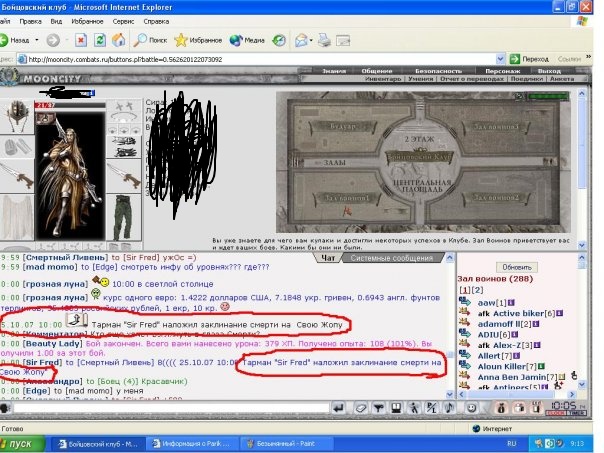This screenshot has width=604, height=453.
Task: Go to user list page [2]
Action: click(477, 290)
